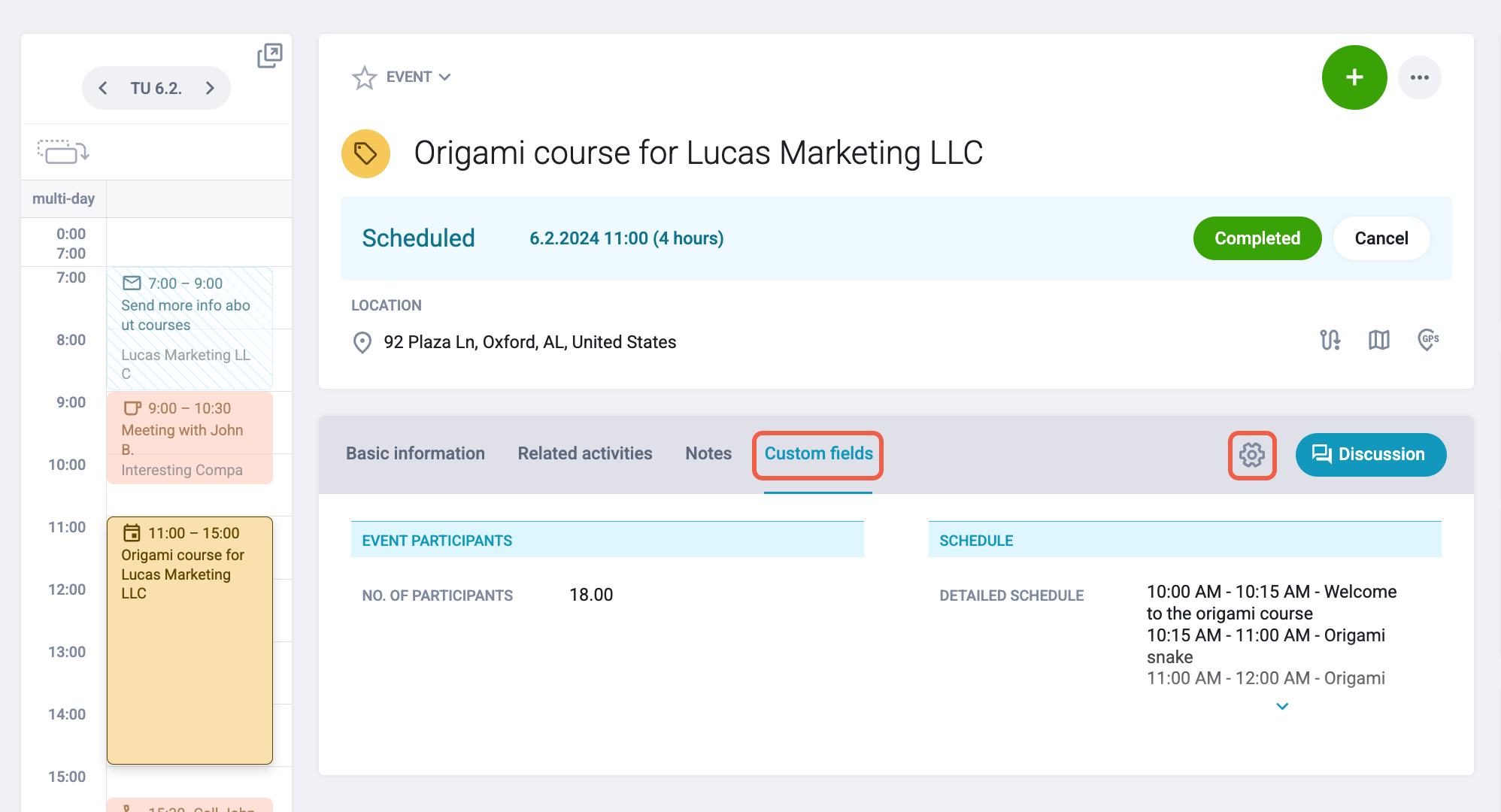Go to previous day arrow
Screen dimensions: 1501x812
103,88
